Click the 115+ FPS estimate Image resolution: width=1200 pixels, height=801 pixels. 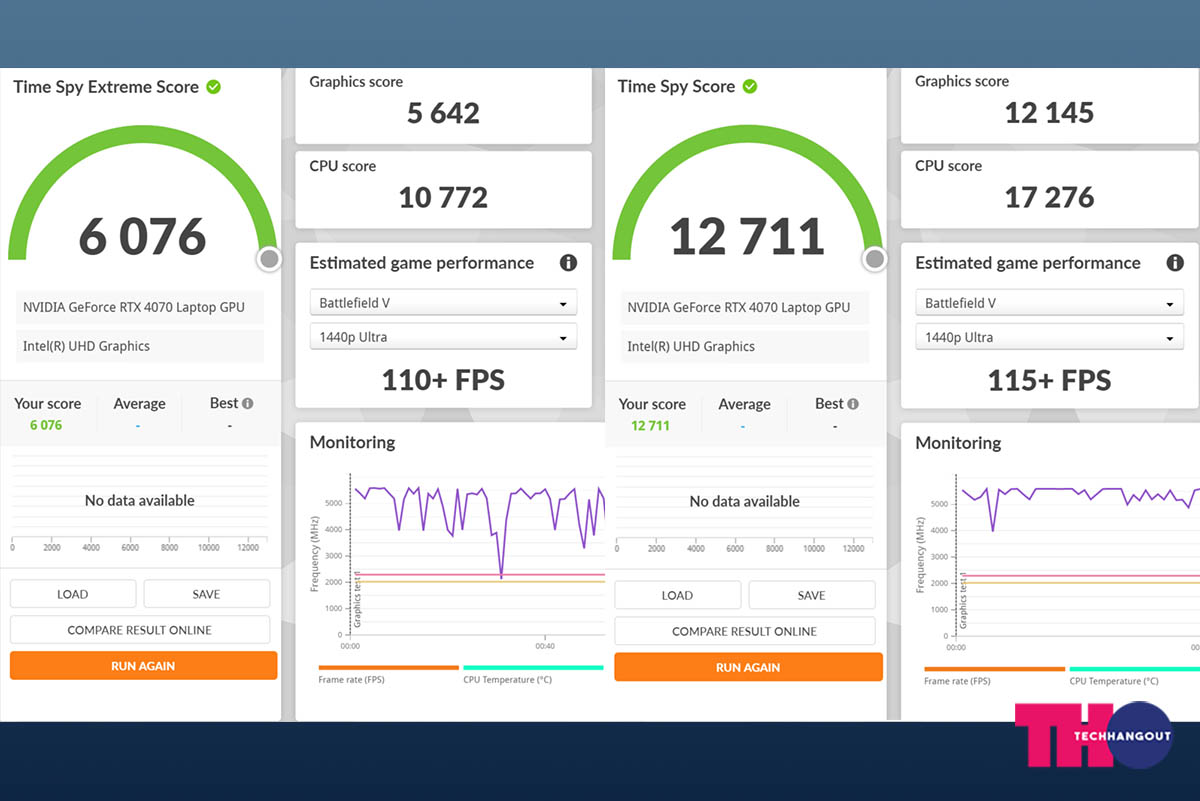pyautogui.click(x=1049, y=381)
